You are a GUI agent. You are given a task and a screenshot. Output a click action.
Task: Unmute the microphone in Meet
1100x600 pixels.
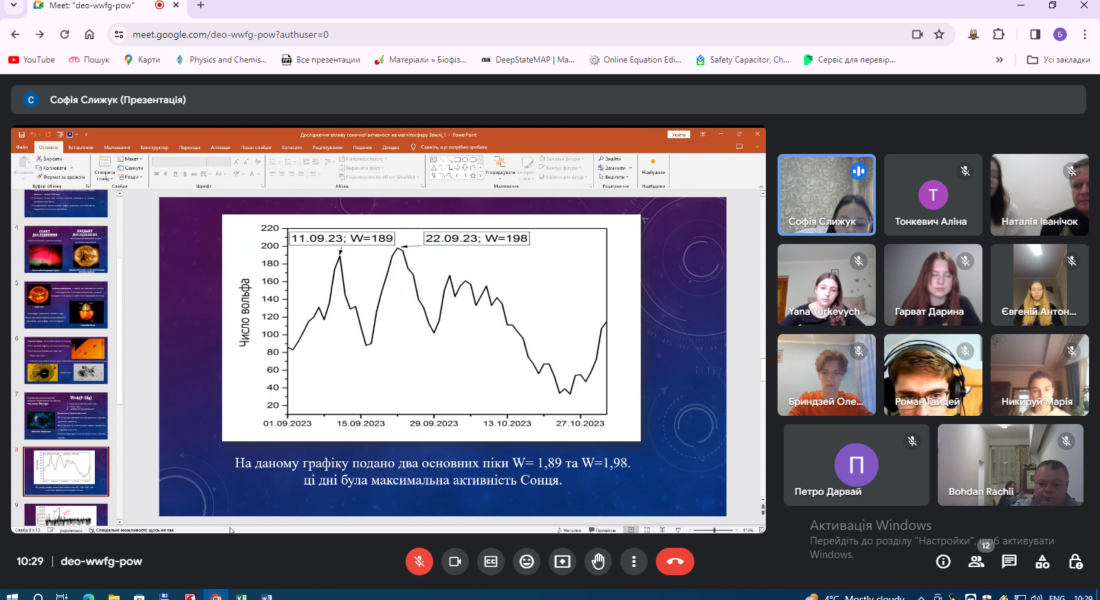pyautogui.click(x=419, y=561)
